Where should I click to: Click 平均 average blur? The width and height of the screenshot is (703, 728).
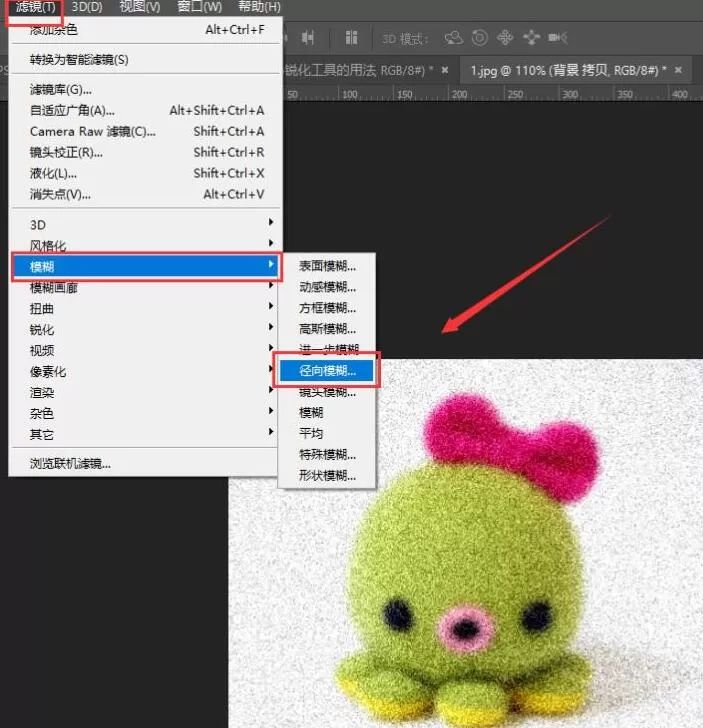tap(327, 433)
